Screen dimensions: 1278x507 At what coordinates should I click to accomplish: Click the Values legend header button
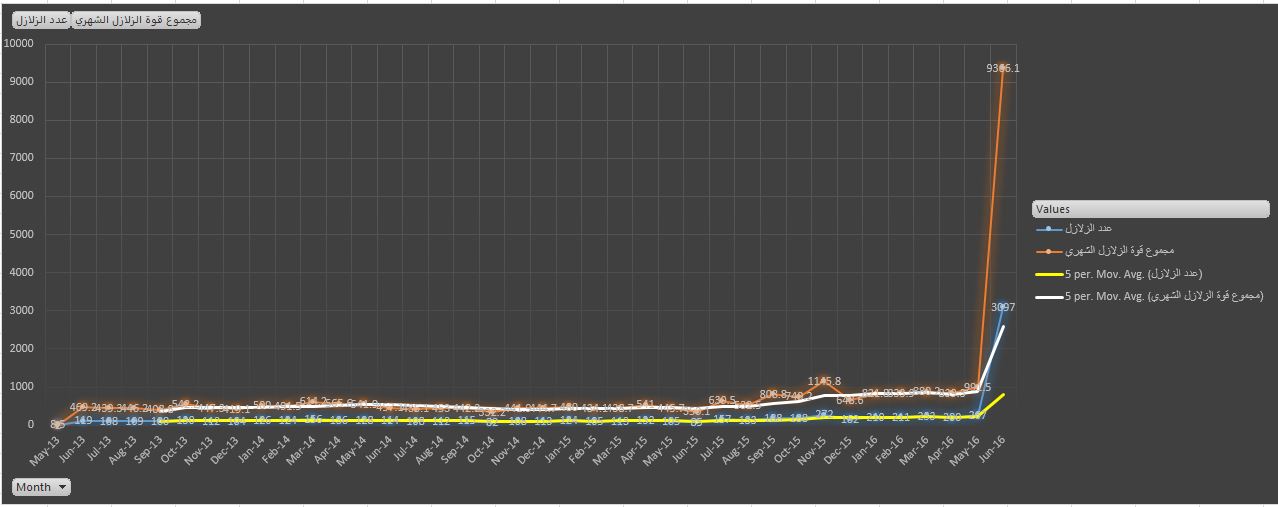click(x=1150, y=209)
